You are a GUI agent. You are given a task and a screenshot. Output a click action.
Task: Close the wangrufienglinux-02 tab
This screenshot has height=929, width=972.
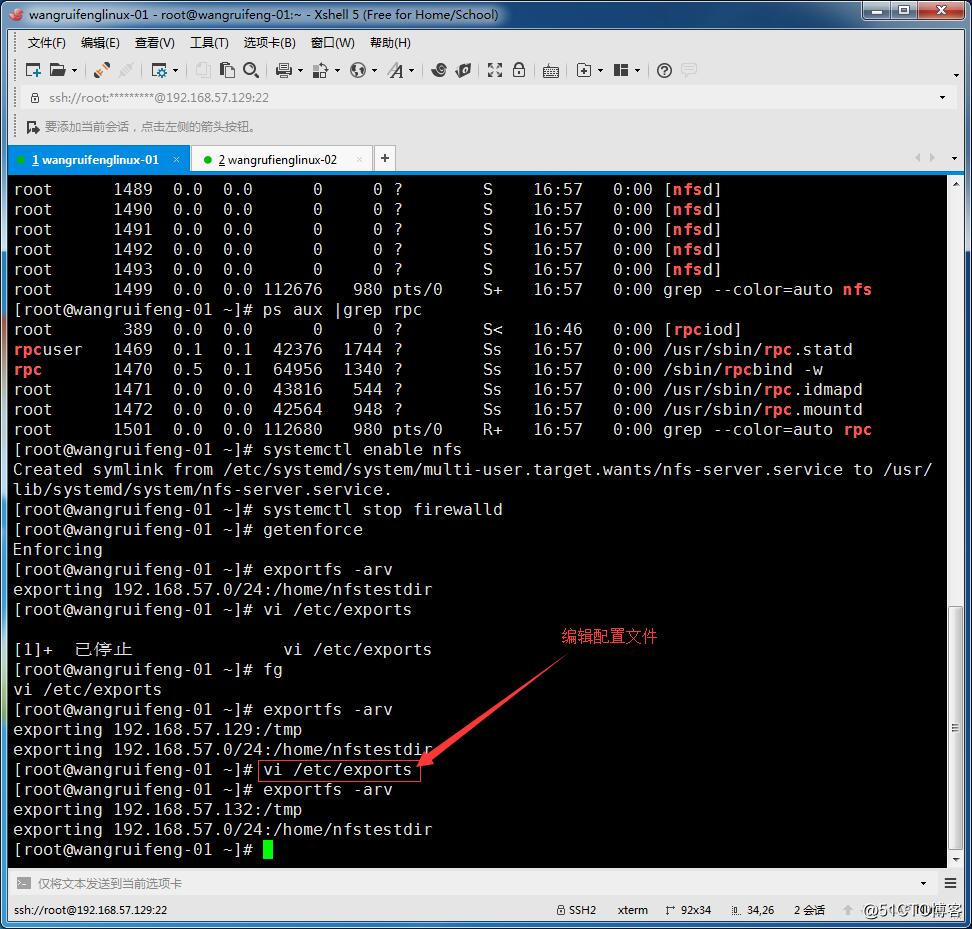[360, 159]
